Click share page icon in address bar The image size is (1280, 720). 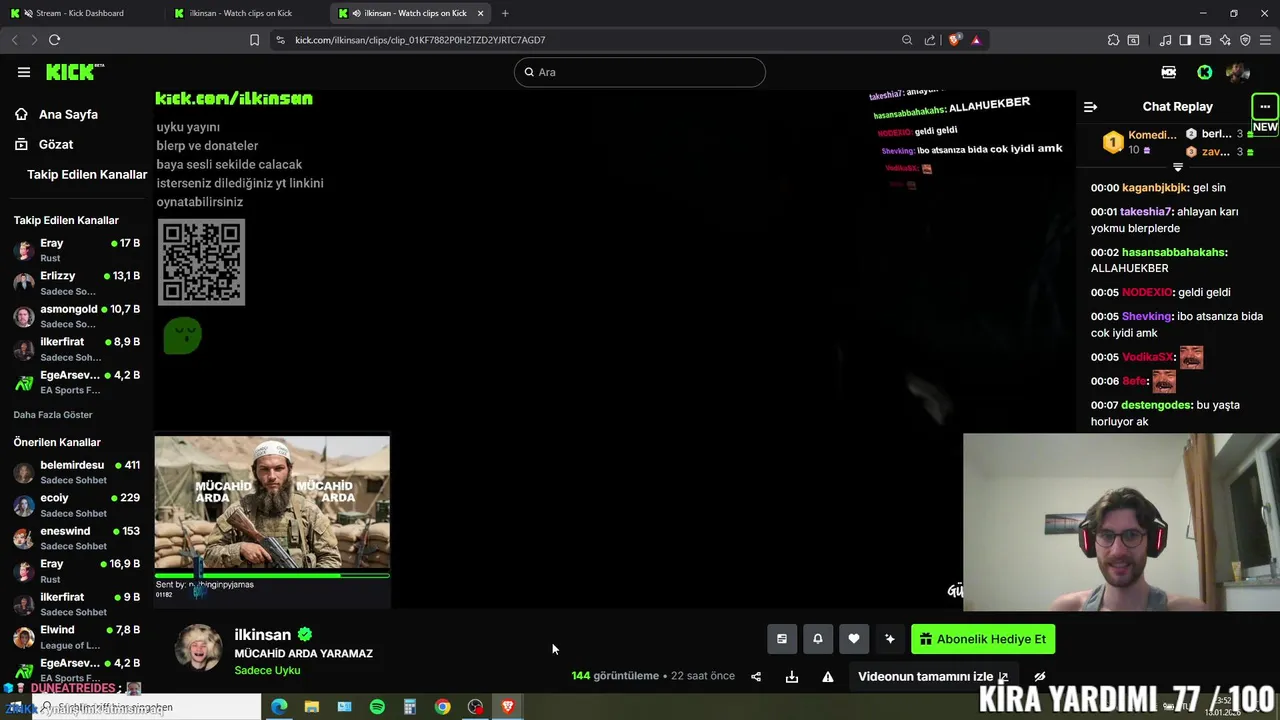coord(930,40)
